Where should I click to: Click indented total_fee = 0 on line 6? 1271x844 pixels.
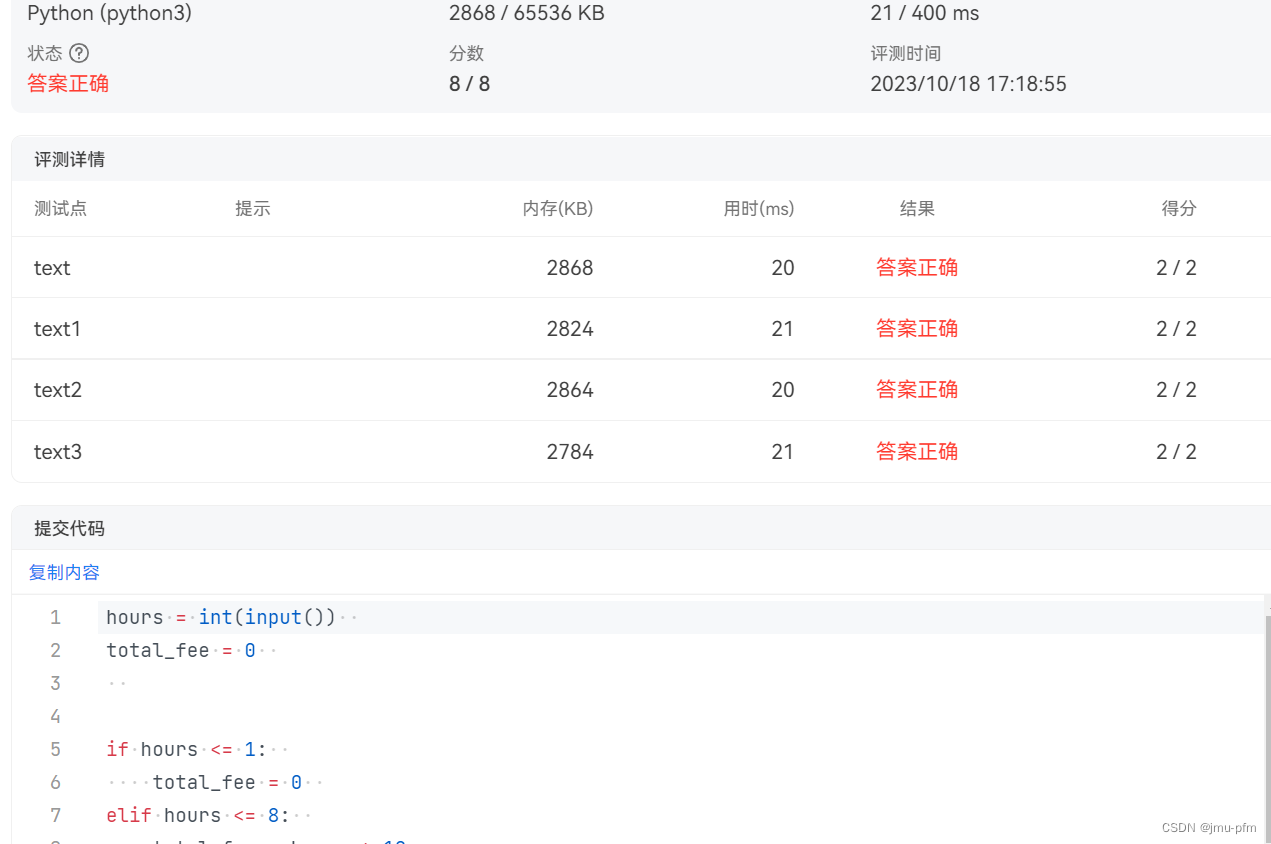pyautogui.click(x=227, y=782)
